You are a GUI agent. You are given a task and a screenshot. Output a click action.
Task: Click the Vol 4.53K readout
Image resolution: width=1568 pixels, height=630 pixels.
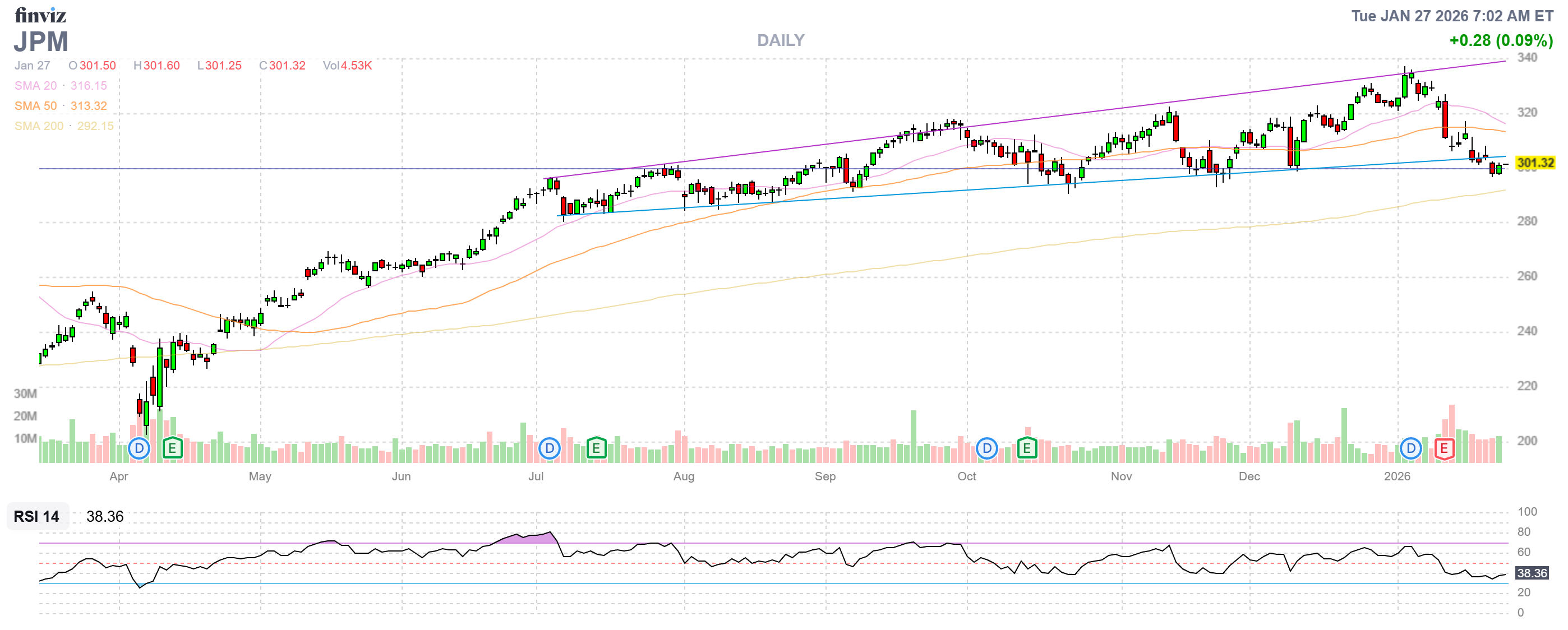pos(347,66)
